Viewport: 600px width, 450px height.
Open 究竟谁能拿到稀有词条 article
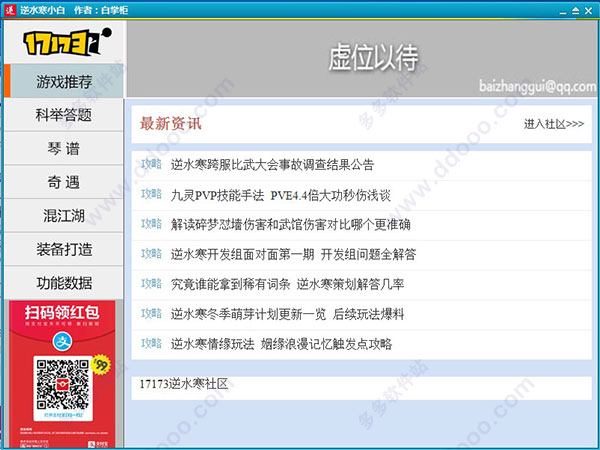click(287, 284)
